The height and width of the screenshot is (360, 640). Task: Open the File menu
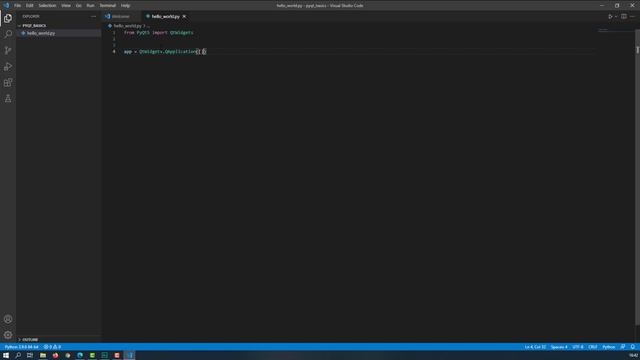[x=18, y=6]
